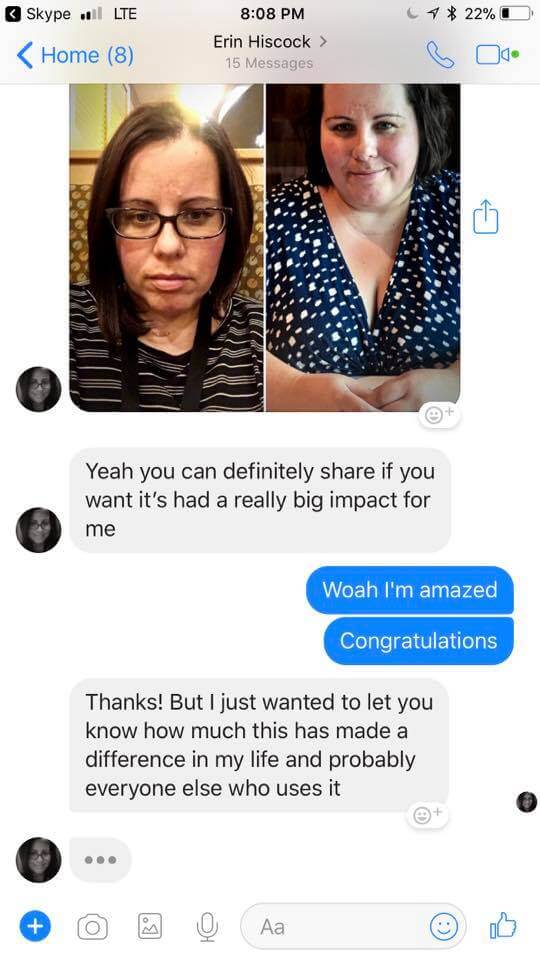Screen dimensions: 540x960
Task: Start a video call with the camera icon
Action: point(497,55)
